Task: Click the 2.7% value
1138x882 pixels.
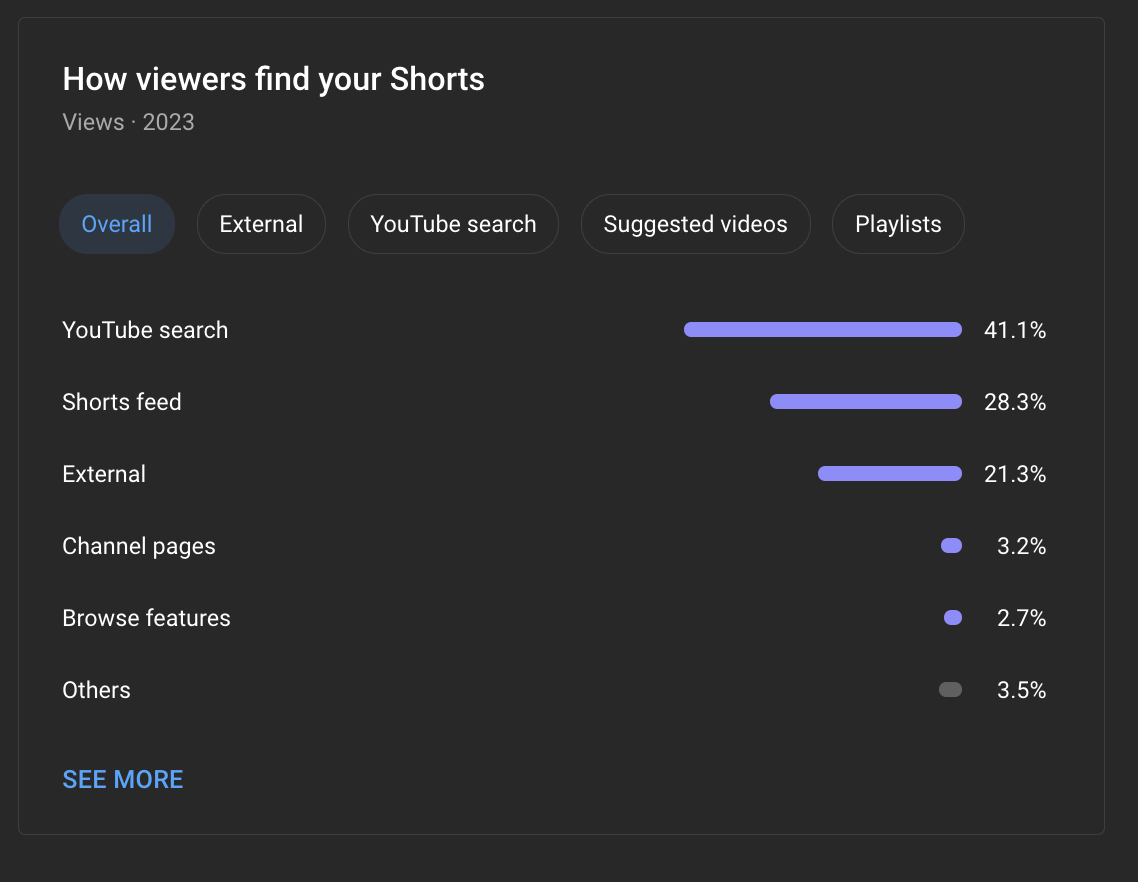Action: [x=1021, y=618]
